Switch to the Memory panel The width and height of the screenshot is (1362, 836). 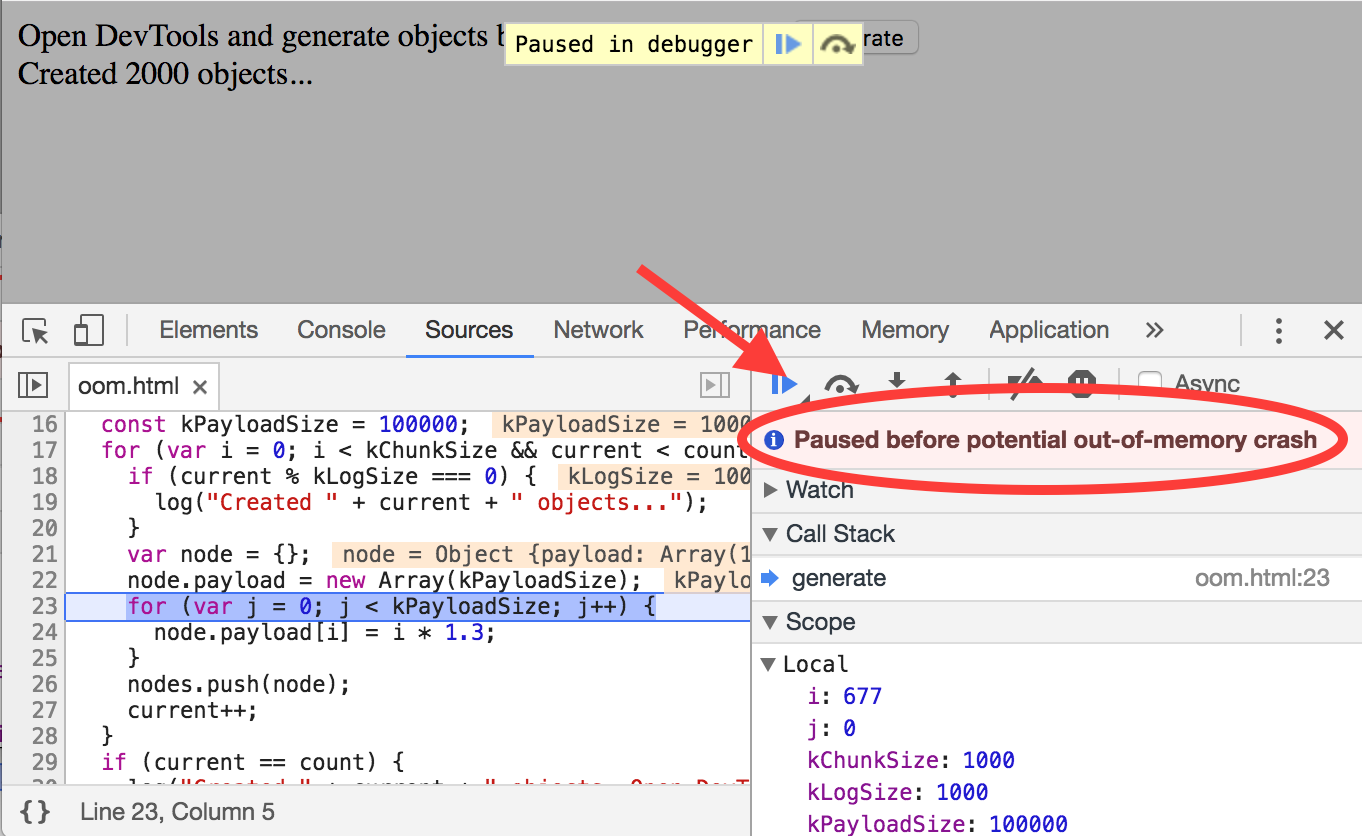click(903, 330)
